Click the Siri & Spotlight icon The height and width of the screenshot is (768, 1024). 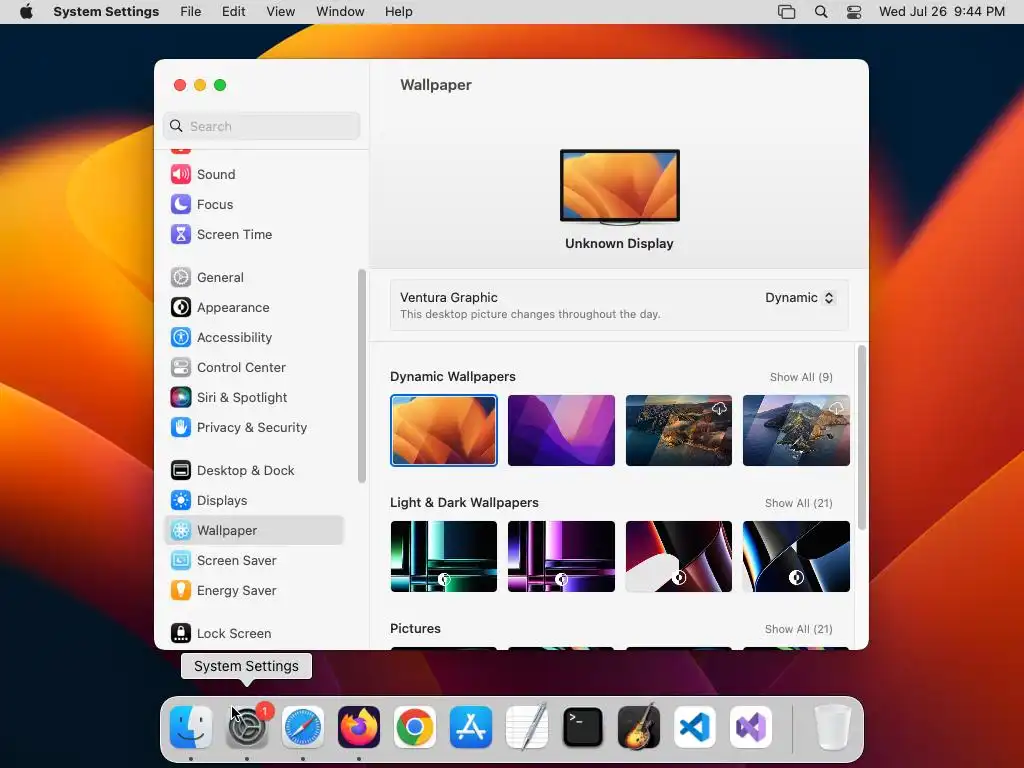click(181, 398)
